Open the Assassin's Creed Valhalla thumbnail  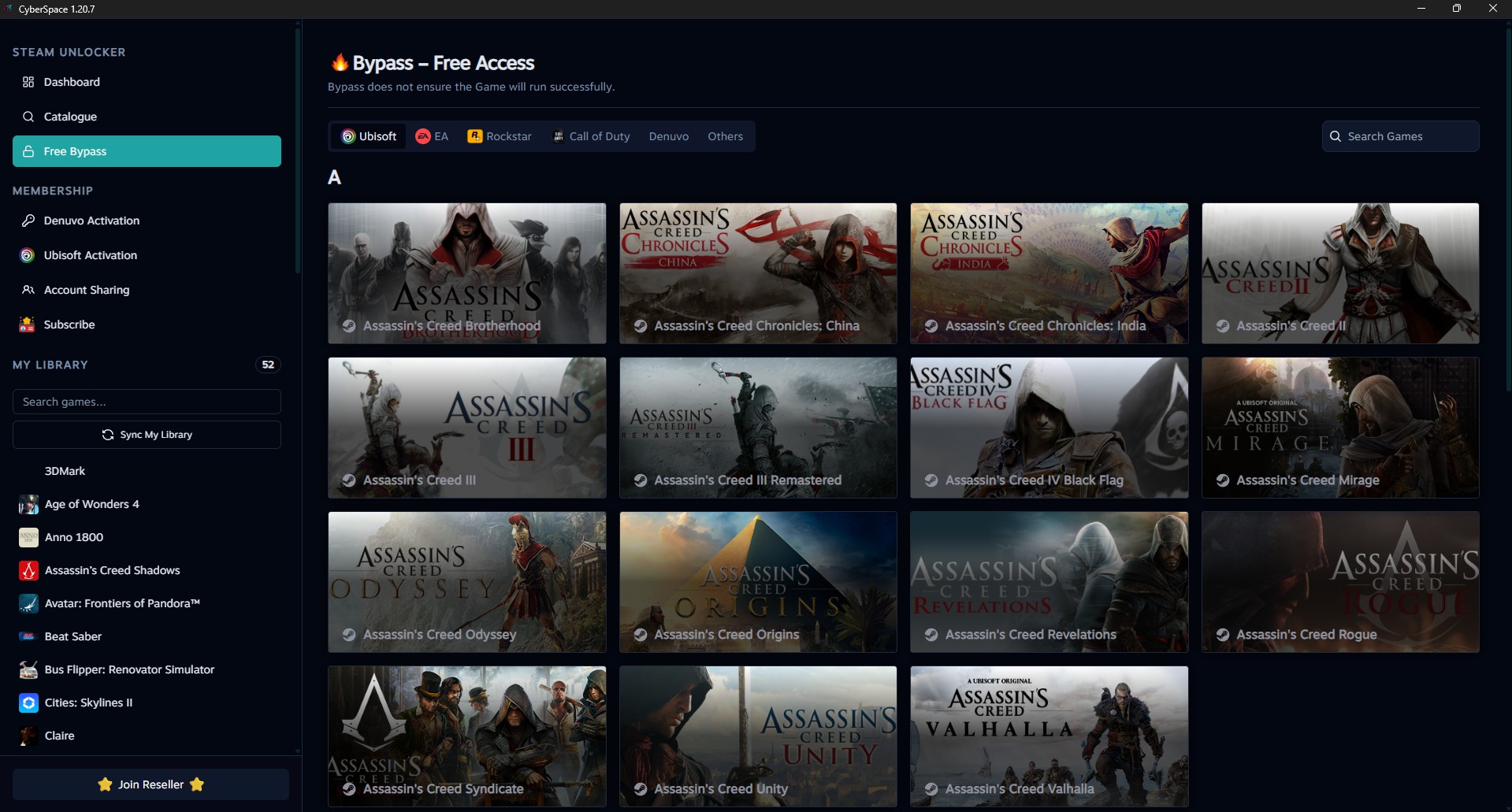[x=1049, y=736]
